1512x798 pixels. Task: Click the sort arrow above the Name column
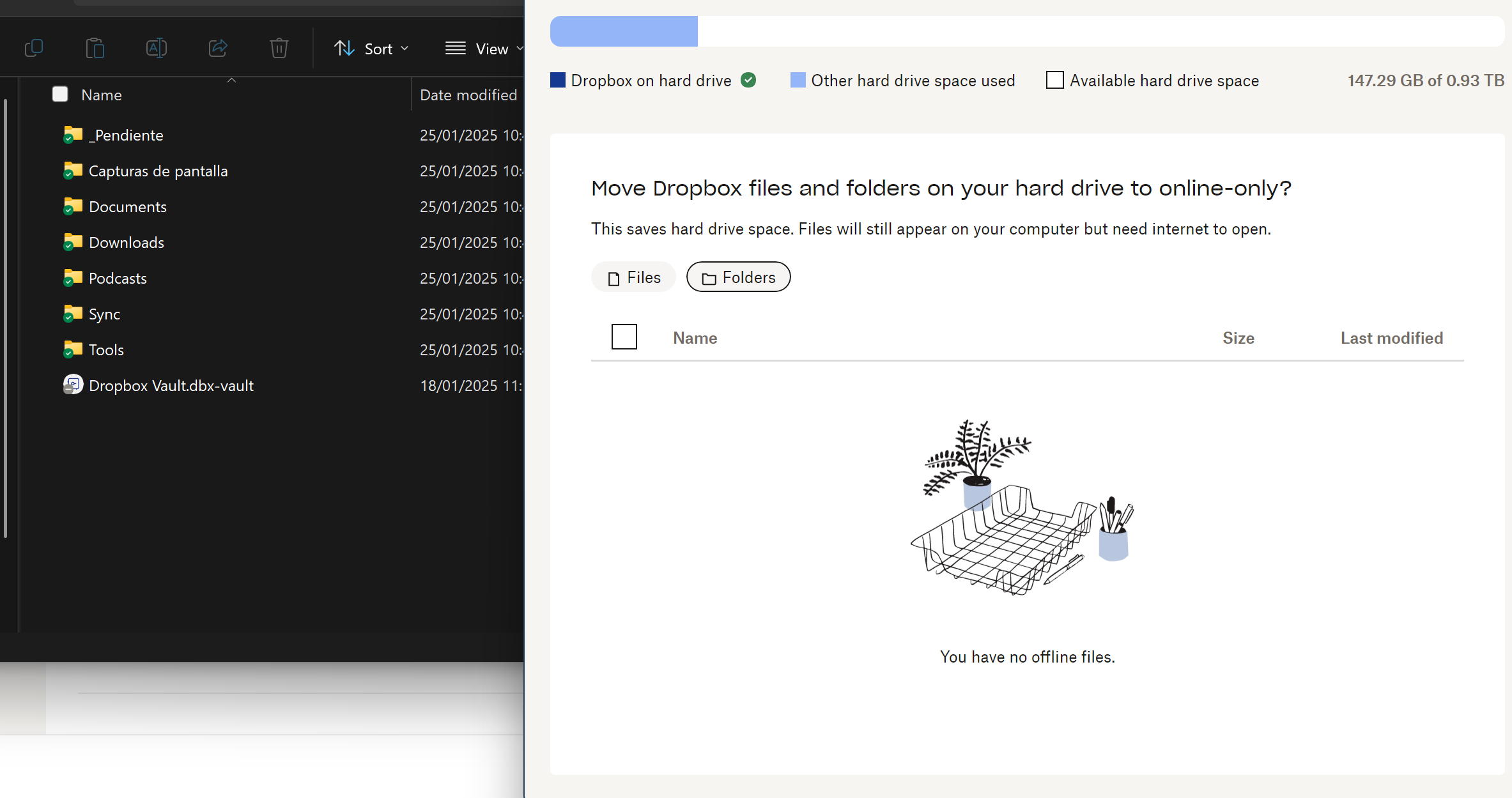tap(232, 81)
